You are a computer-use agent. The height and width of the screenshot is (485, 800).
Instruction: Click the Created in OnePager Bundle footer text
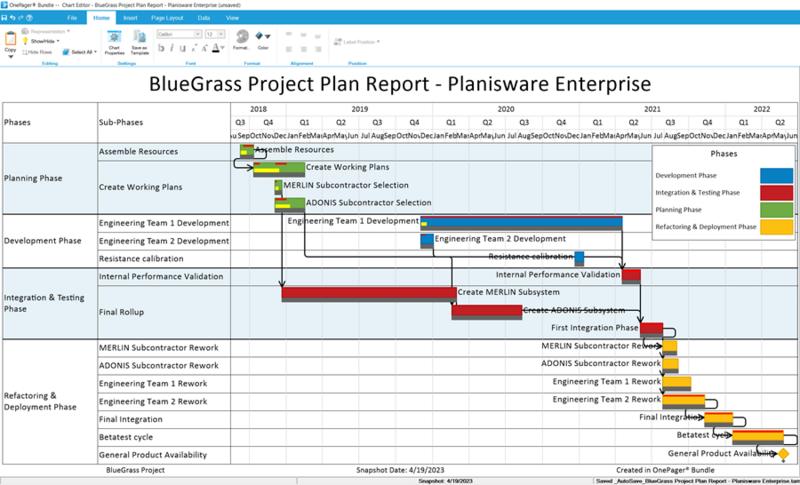[x=665, y=470]
